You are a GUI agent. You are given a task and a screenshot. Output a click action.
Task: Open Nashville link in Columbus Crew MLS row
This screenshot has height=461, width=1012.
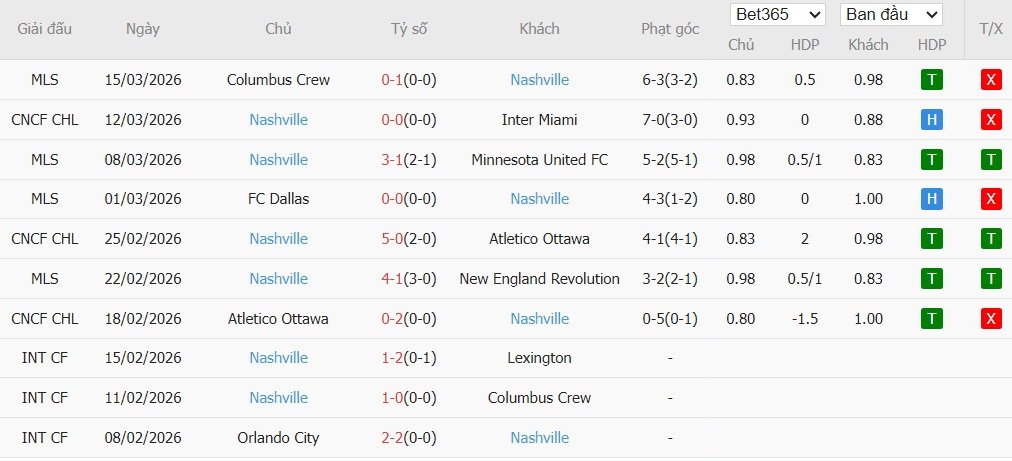click(x=539, y=80)
